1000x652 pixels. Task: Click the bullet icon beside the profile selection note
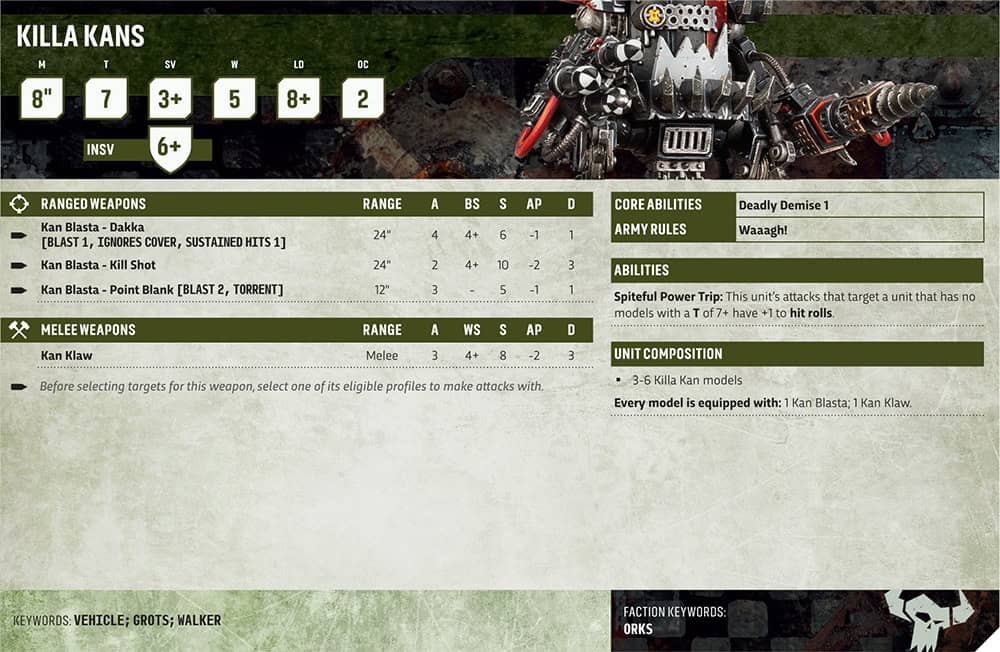[x=18, y=386]
